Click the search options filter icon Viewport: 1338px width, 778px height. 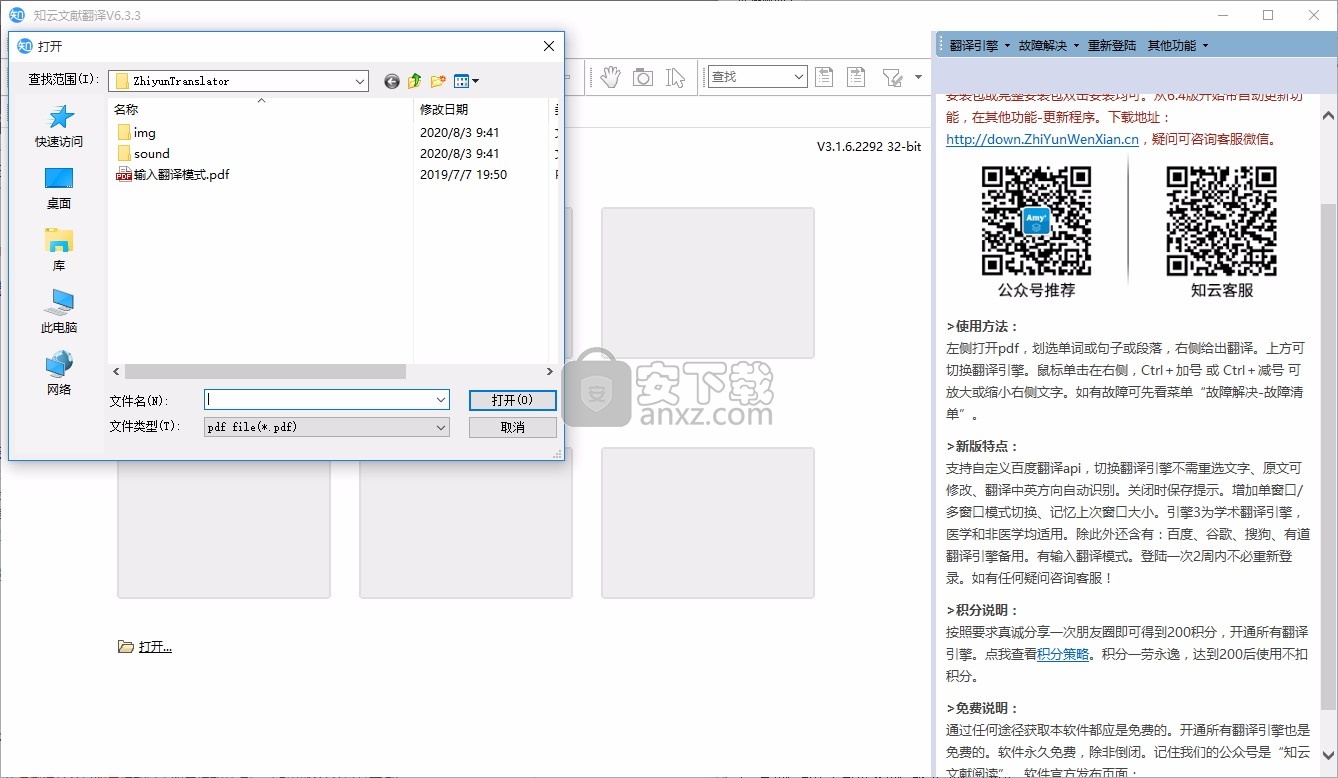click(891, 77)
